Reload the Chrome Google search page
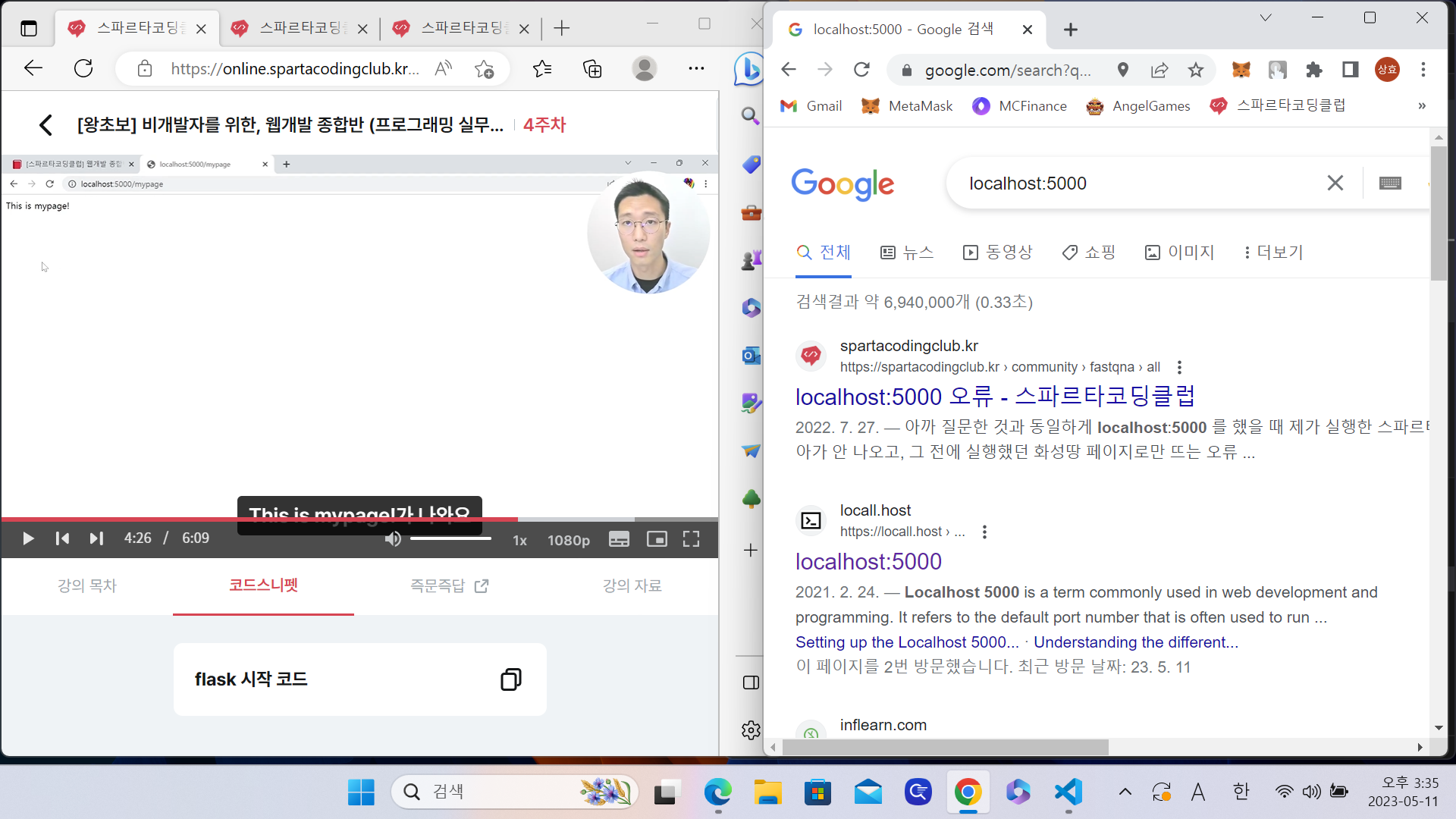This screenshot has width=1456, height=819. [861, 70]
